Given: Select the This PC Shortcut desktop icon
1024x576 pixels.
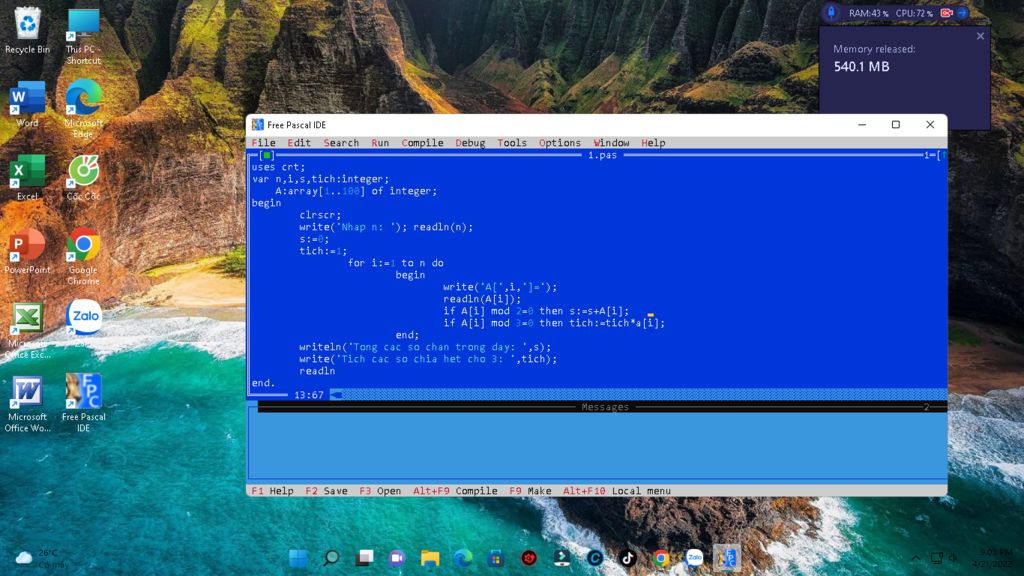Looking at the screenshot, I should coord(84,37).
